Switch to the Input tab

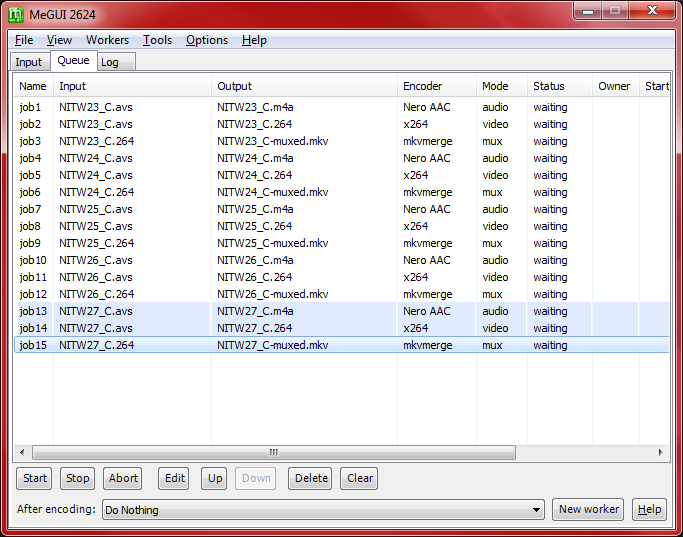[29, 62]
